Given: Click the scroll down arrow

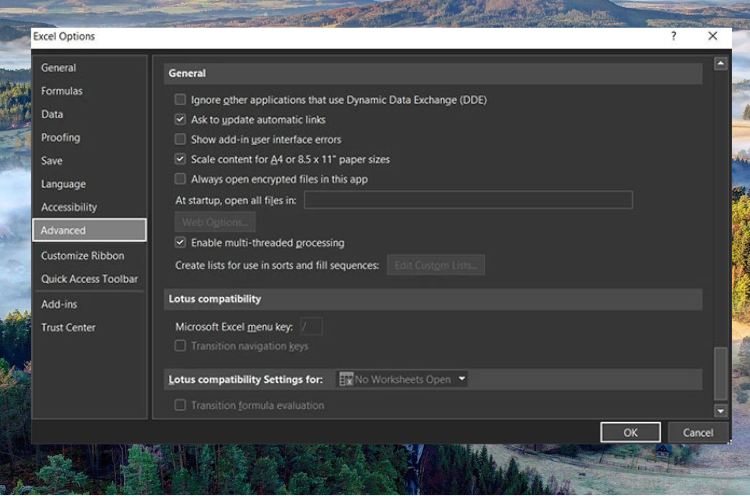Looking at the screenshot, I should (x=721, y=411).
